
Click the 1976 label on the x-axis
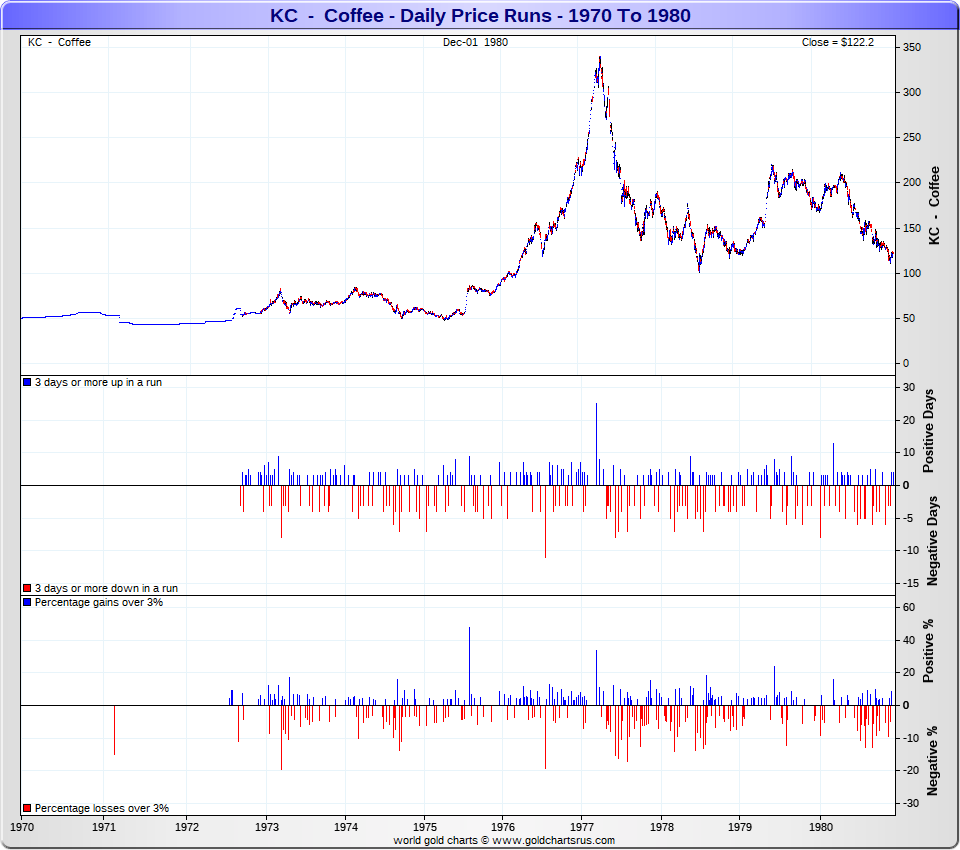[x=503, y=827]
